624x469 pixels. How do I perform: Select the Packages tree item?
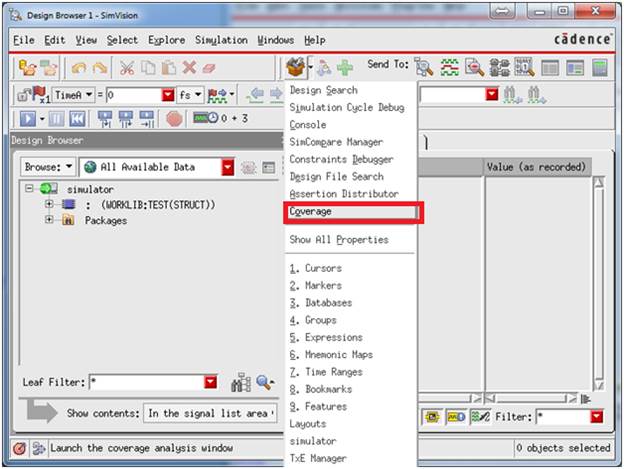(x=105, y=220)
